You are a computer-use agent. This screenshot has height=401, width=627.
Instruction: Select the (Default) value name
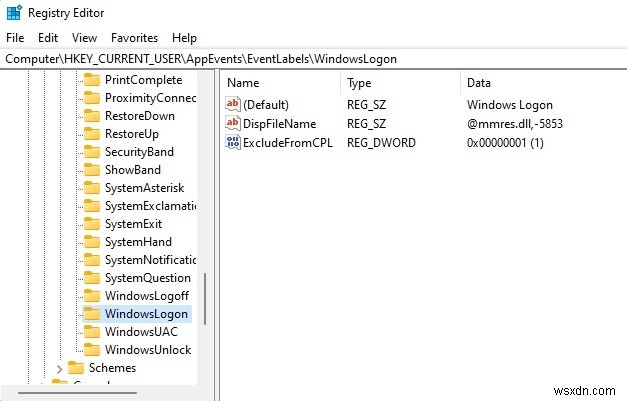click(x=266, y=105)
